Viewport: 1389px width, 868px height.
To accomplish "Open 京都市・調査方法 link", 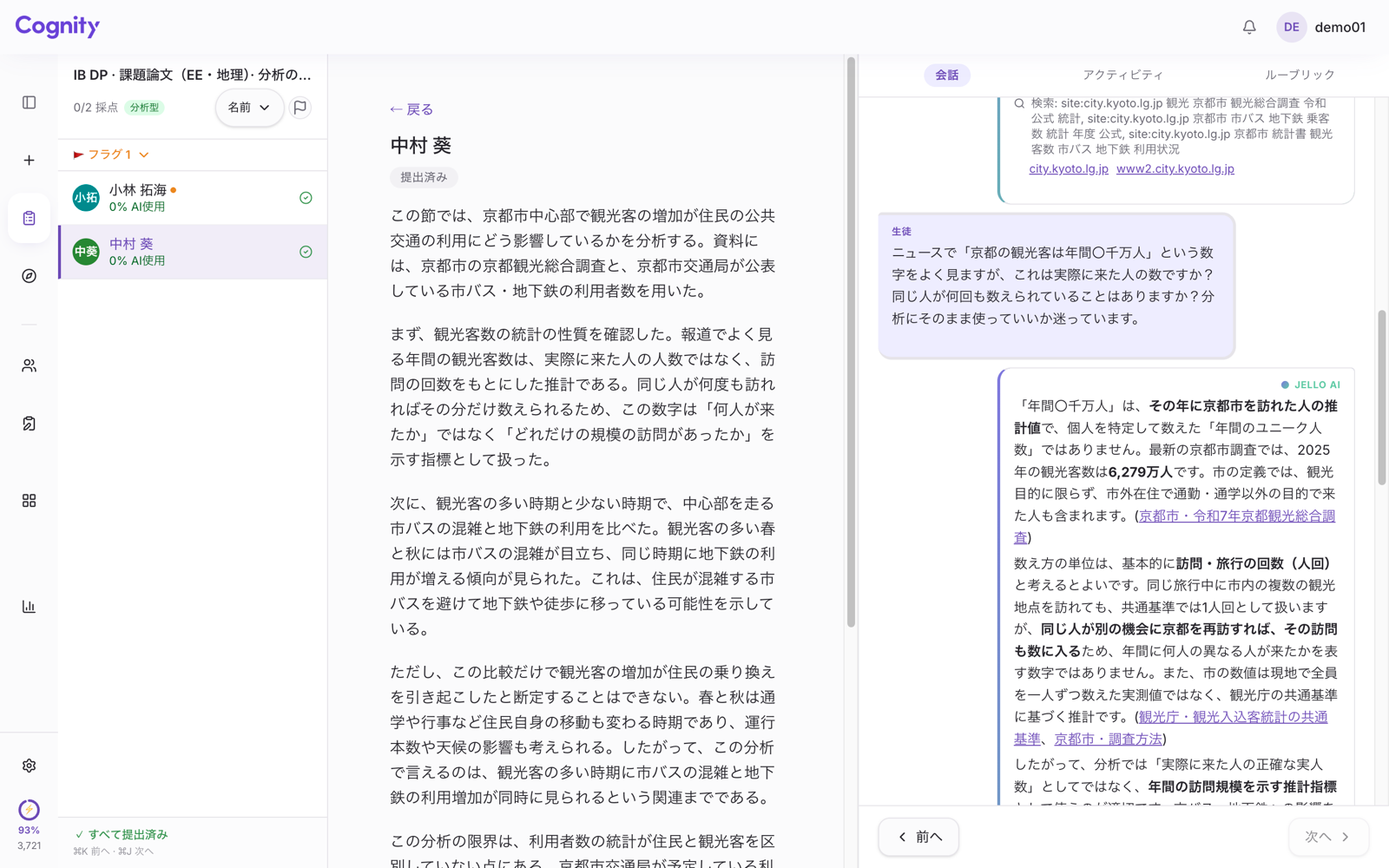I will 1108,740.
